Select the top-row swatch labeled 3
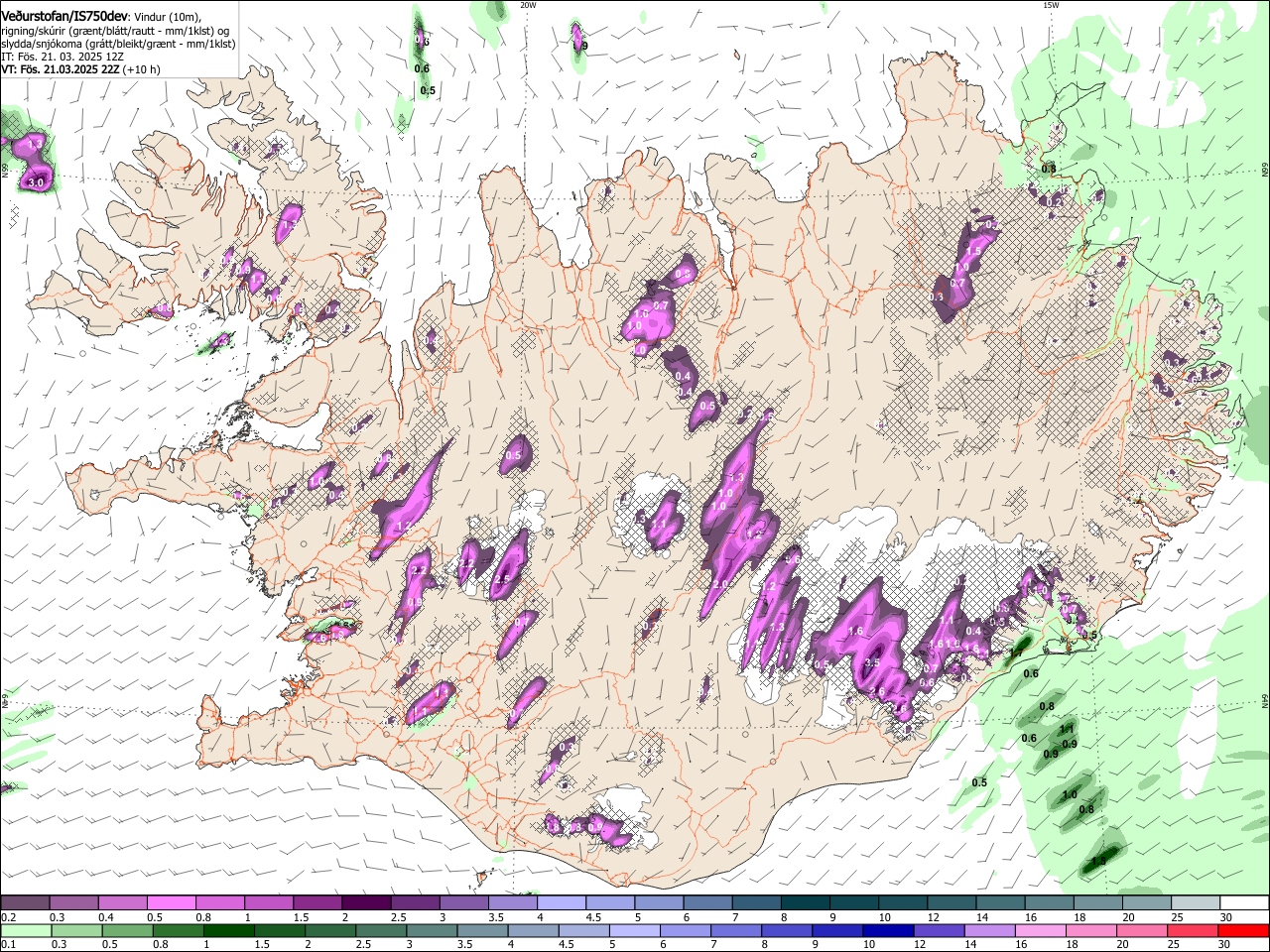This screenshot has height=952, width=1270. [462, 902]
